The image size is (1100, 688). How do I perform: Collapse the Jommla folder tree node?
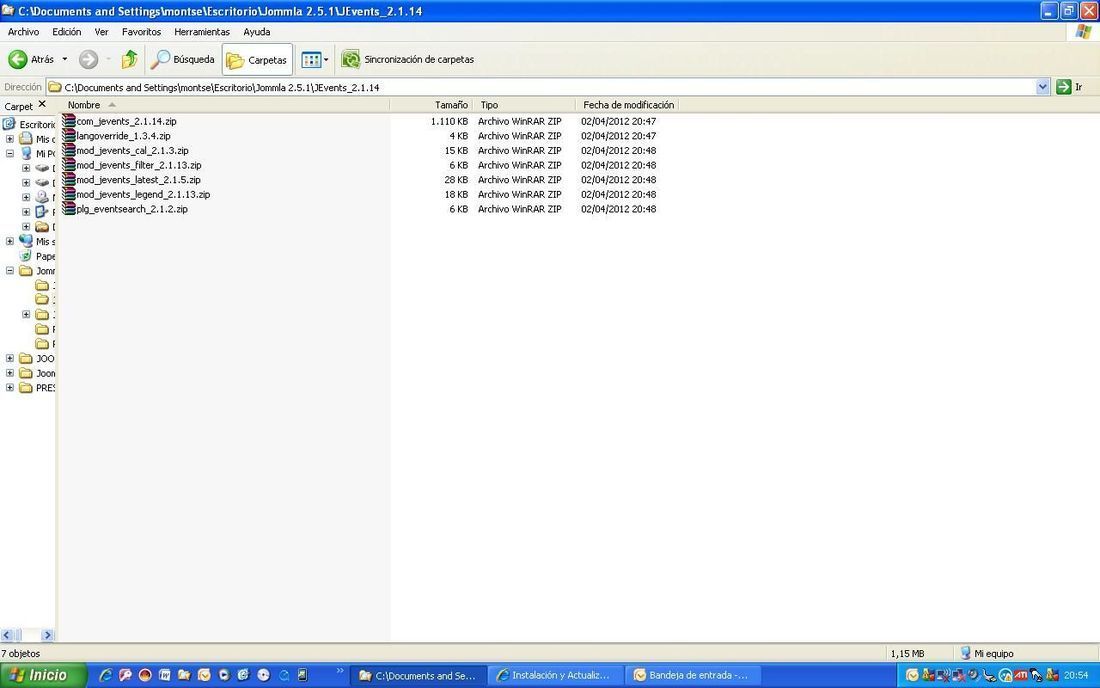click(x=10, y=271)
